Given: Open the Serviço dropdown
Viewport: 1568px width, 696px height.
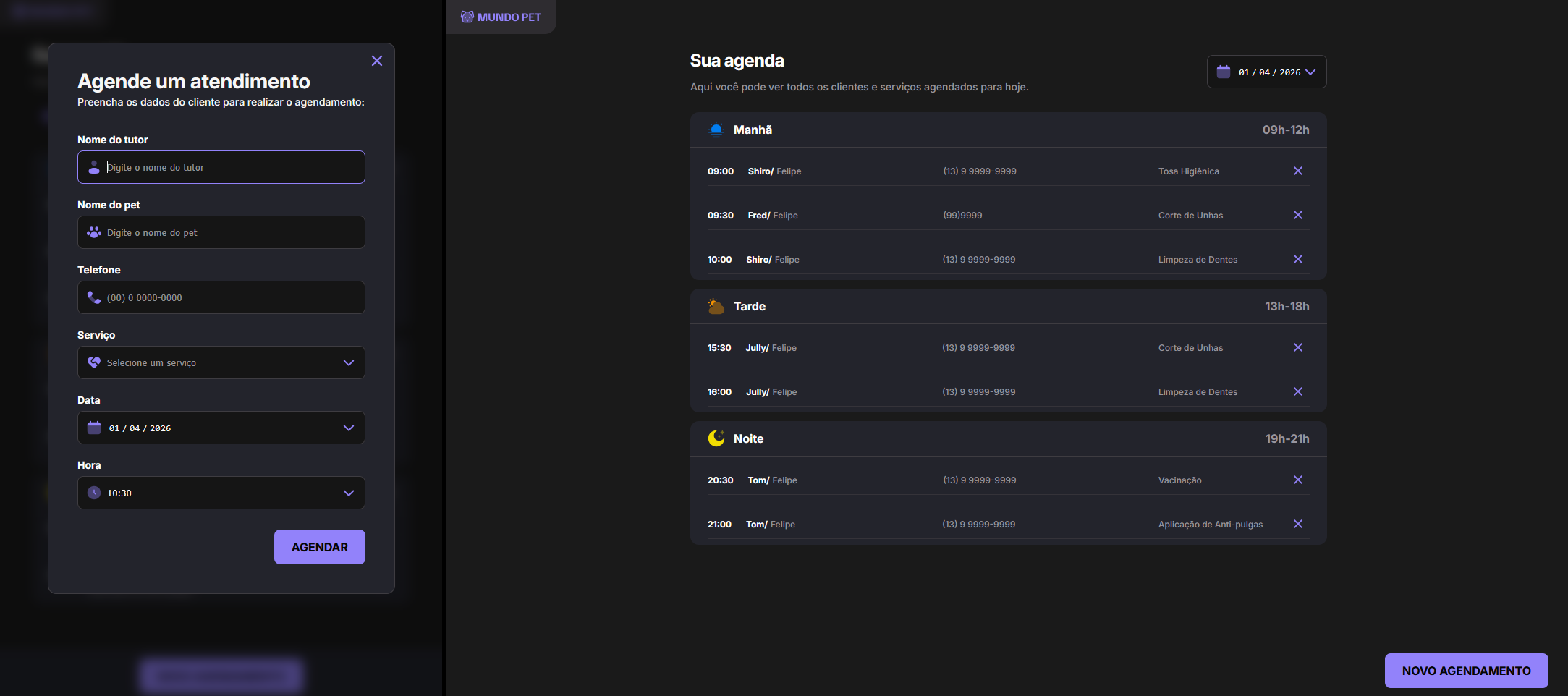Looking at the screenshot, I should click(x=221, y=362).
